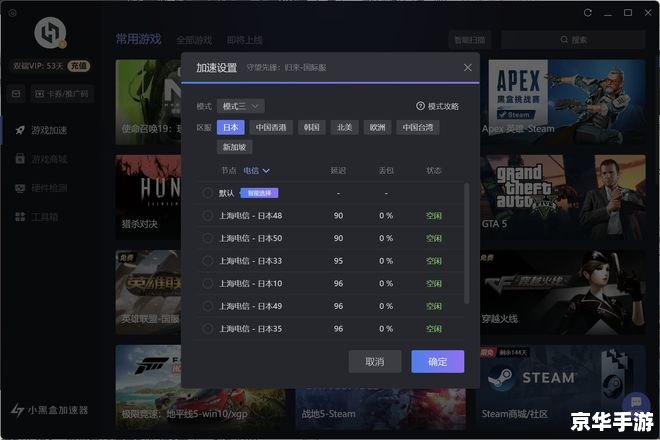Select the 韩国 region server
This screenshot has height=440, width=660.
click(311, 127)
